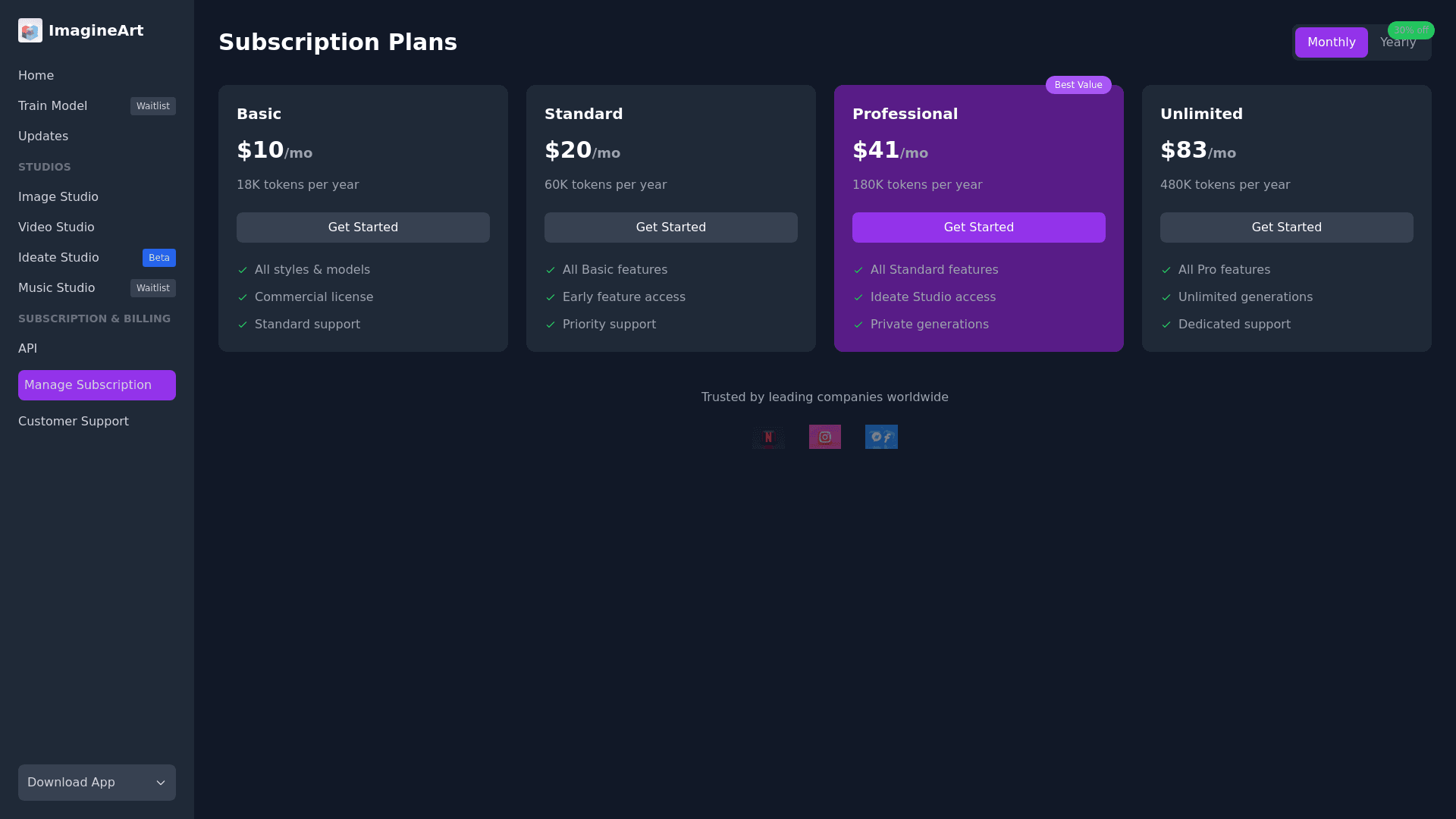The width and height of the screenshot is (1456, 819).
Task: Switch billing to Yearly
Action: (x=1397, y=43)
